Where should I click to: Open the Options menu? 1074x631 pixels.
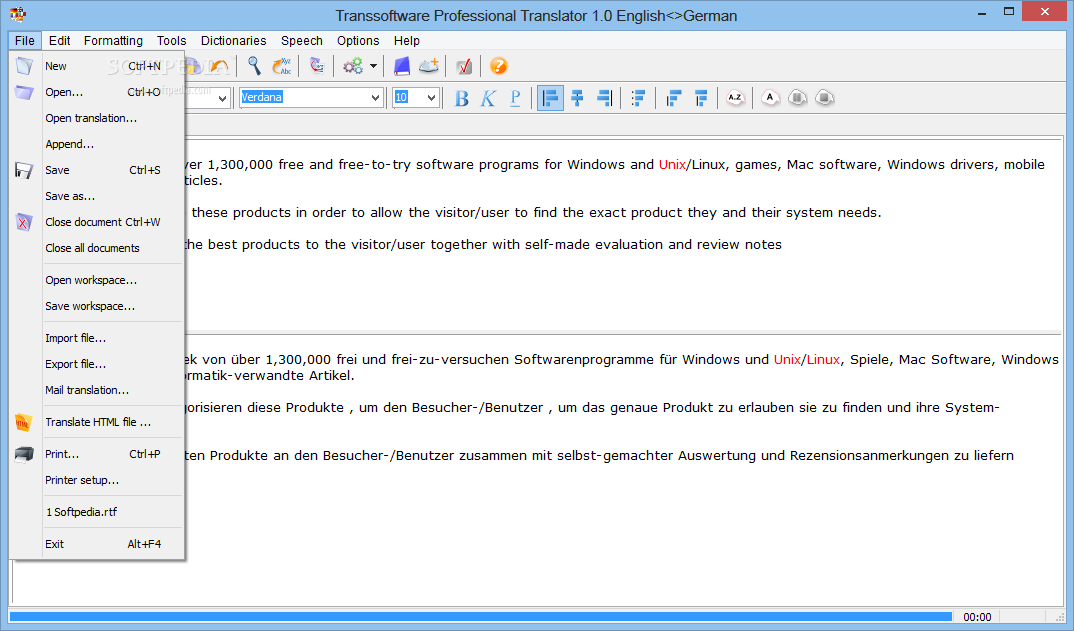[x=358, y=40]
